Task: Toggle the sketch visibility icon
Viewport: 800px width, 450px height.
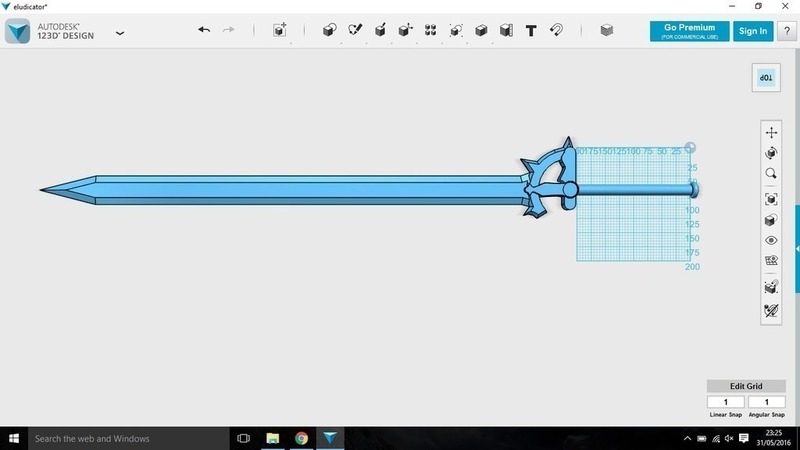Action: pos(771,310)
